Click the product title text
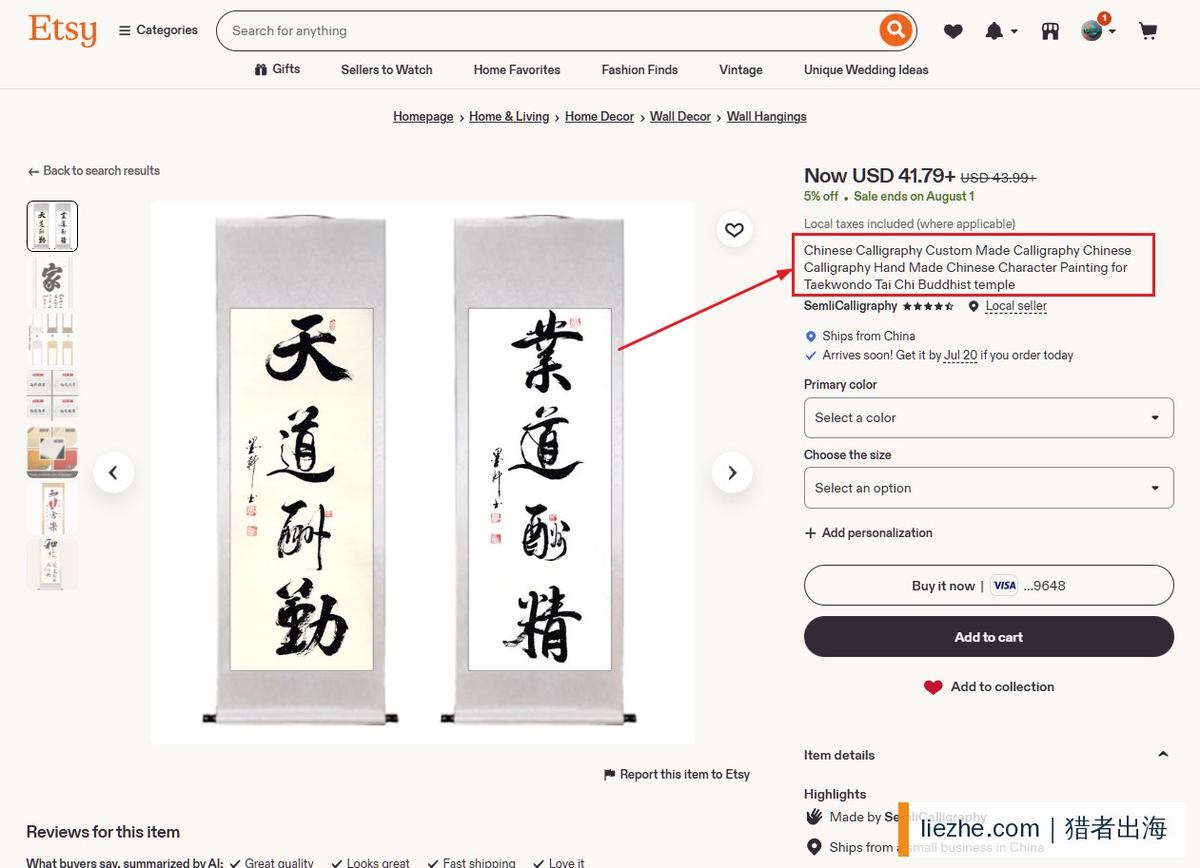Image resolution: width=1200 pixels, height=868 pixels. click(x=967, y=267)
